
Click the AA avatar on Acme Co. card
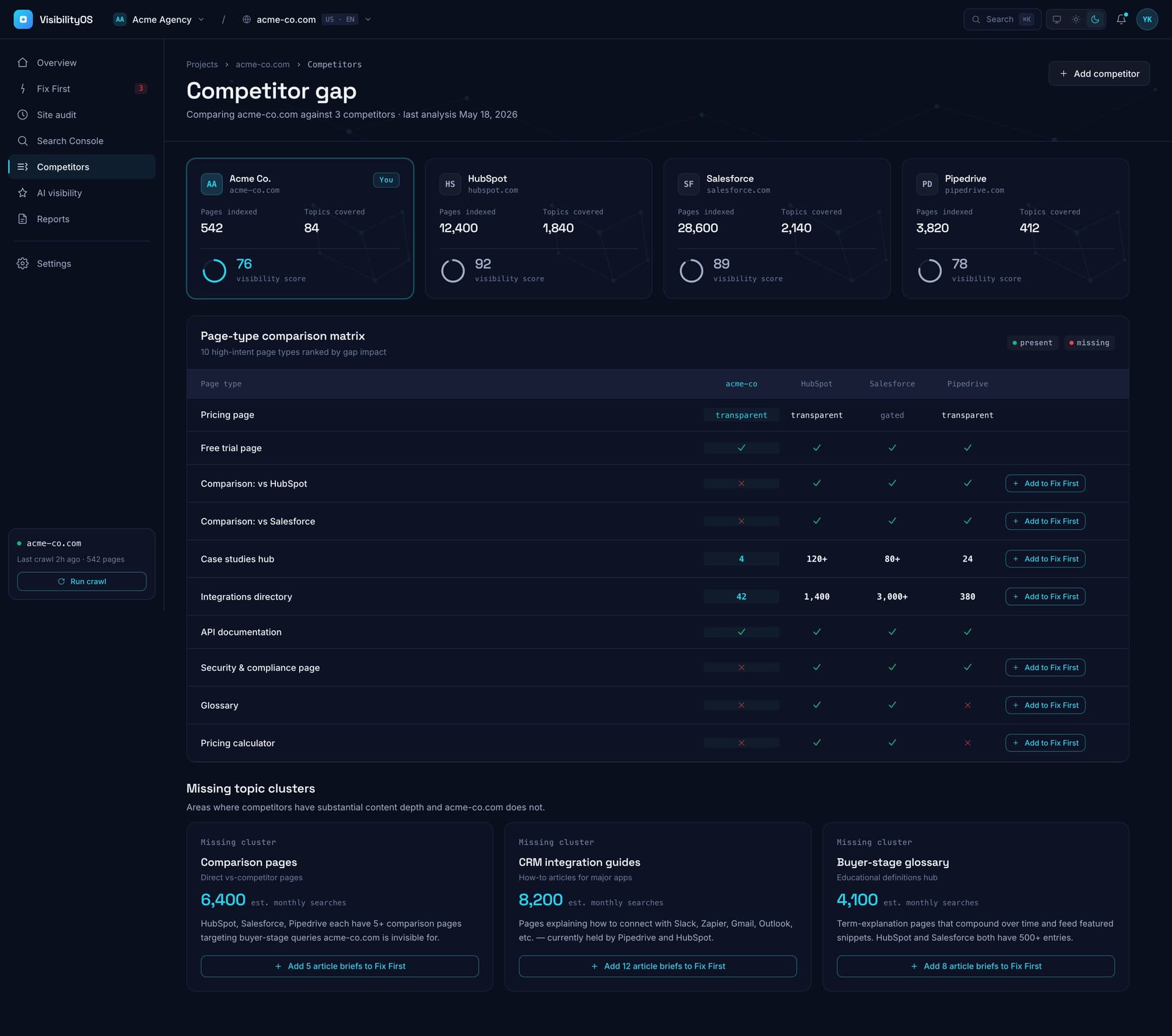coord(211,184)
